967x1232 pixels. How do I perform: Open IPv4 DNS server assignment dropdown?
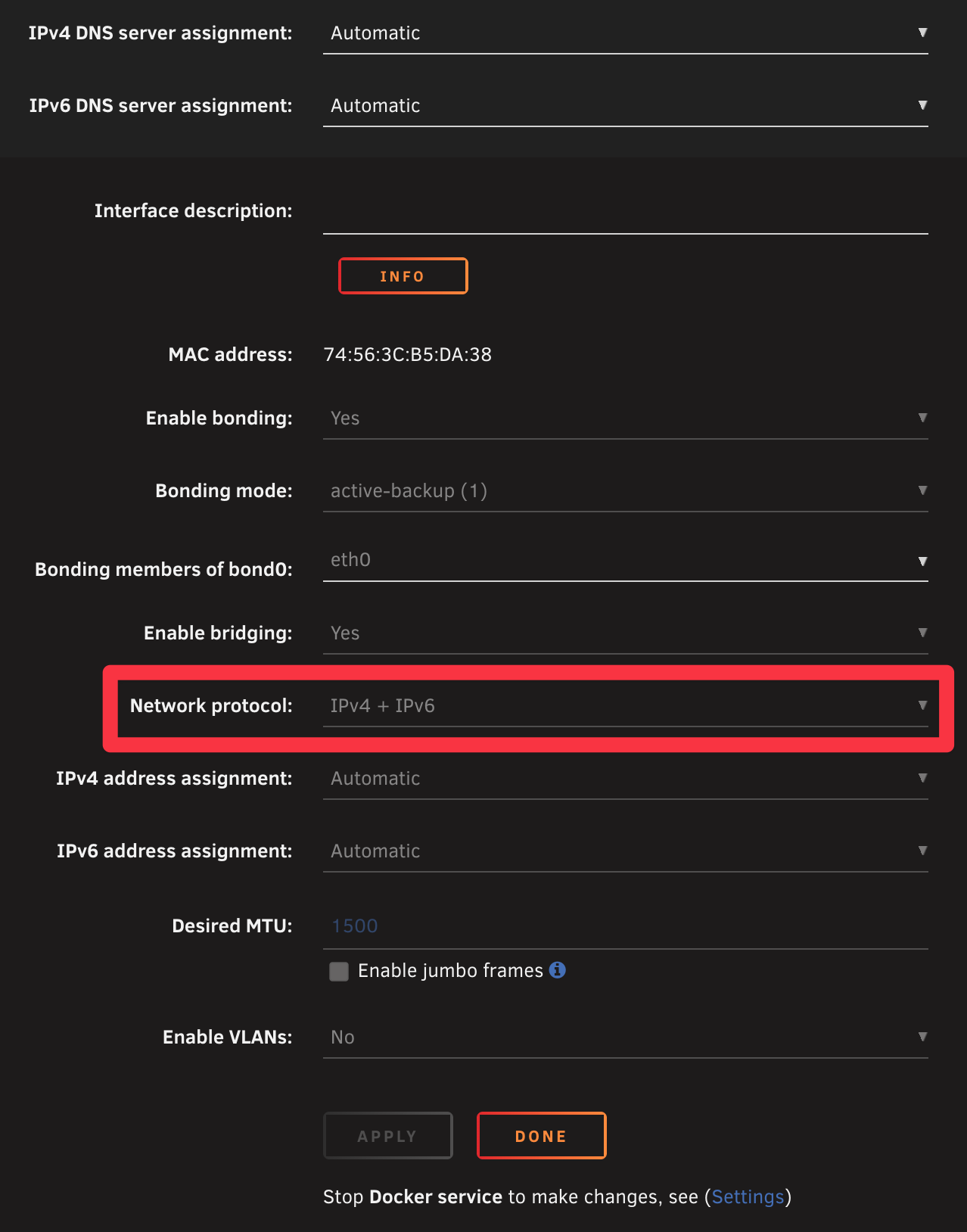625,33
